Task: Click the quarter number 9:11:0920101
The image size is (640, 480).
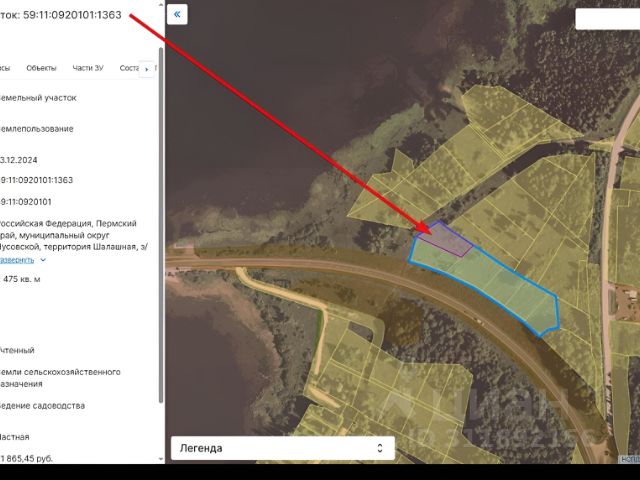Action: click(26, 202)
